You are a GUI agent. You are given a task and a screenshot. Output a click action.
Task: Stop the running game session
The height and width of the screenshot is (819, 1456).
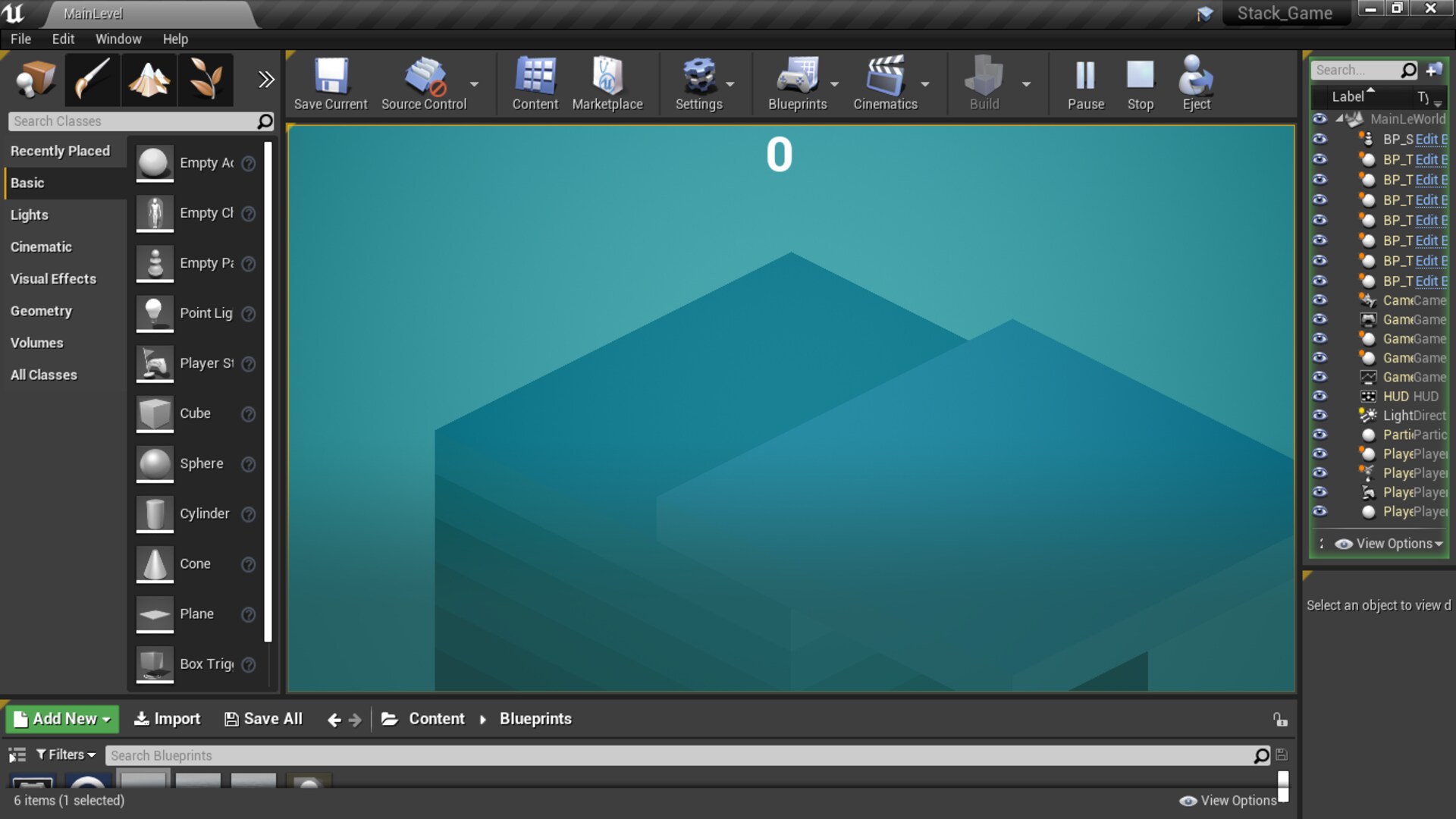coord(1140,83)
